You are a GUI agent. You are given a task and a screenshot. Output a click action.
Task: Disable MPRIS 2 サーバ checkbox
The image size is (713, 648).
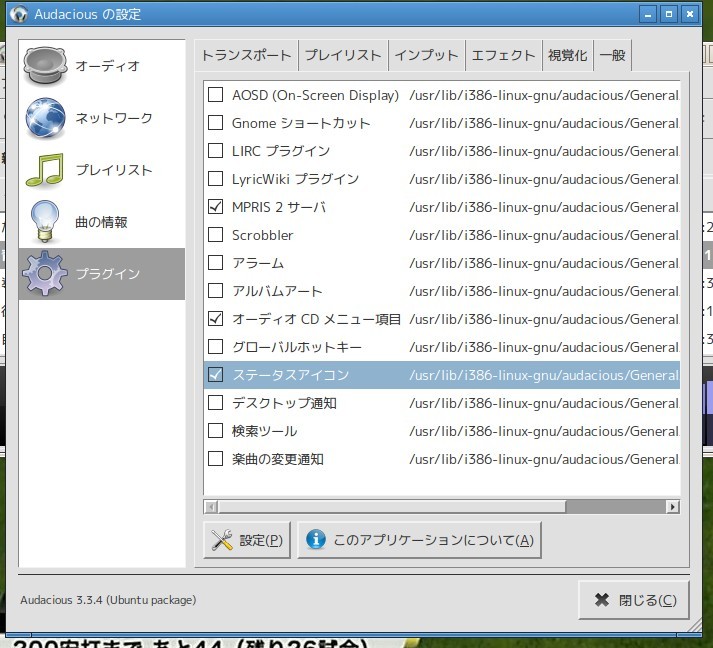(216, 207)
